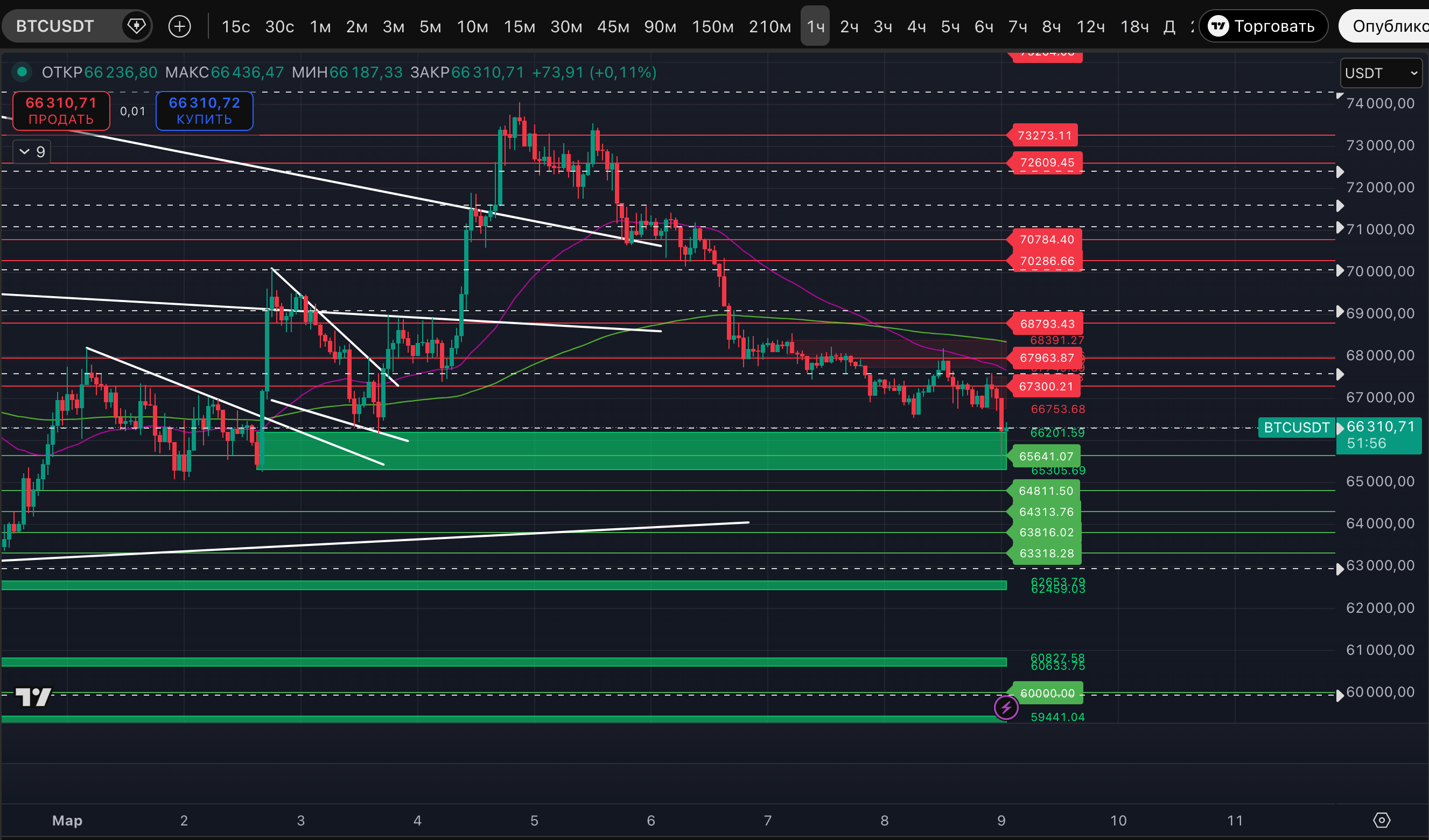Screen dimensions: 1429x840
Task: Select the 15м timeframe
Action: point(519,26)
